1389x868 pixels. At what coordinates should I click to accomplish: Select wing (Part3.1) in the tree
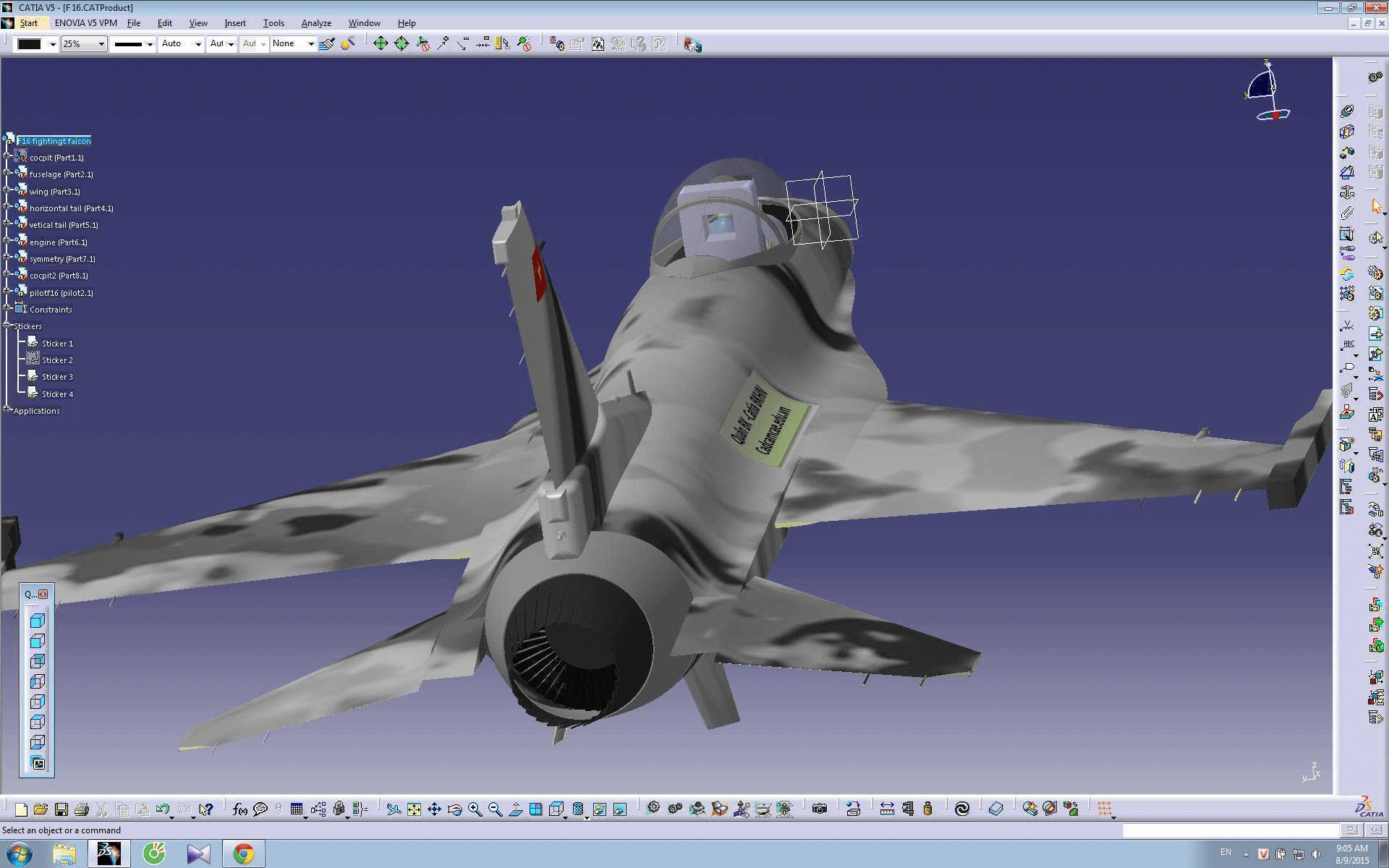(55, 192)
